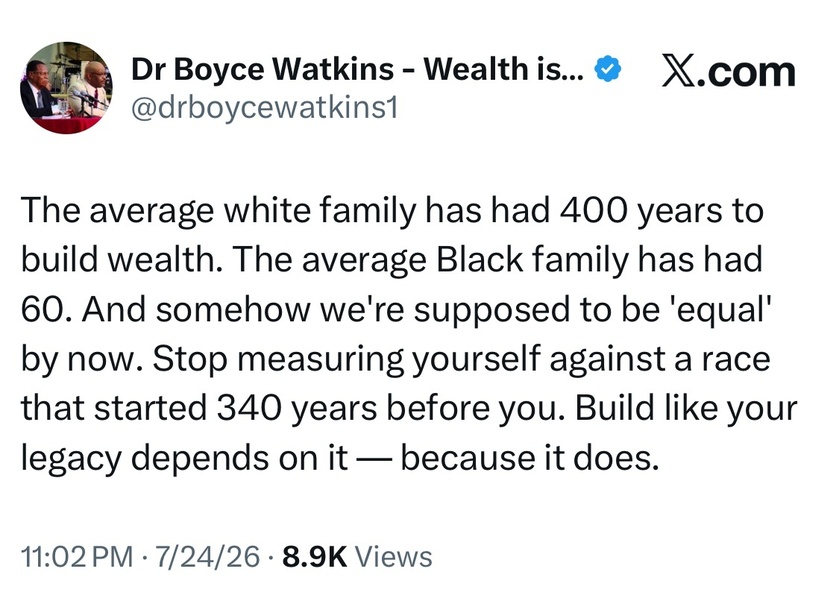
Task: Click the closing words 'because it does.'
Action: [530, 458]
